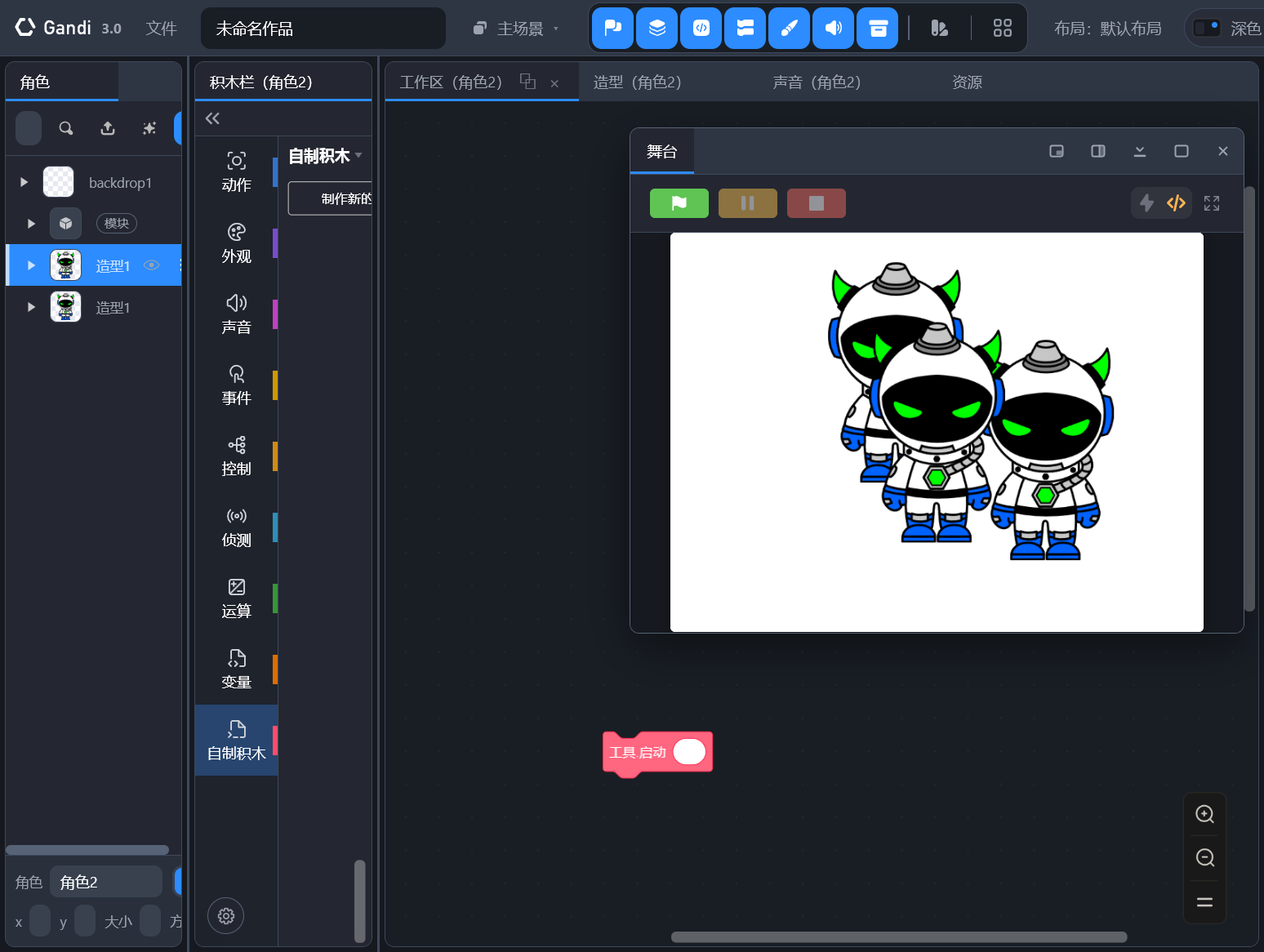Viewport: 1264px width, 952px height.
Task: Switch to 声音 (角色2) tab
Action: [817, 82]
